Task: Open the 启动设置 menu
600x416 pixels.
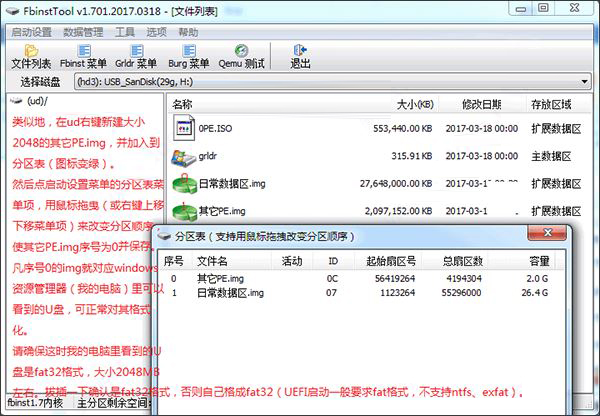Action: coord(31,32)
